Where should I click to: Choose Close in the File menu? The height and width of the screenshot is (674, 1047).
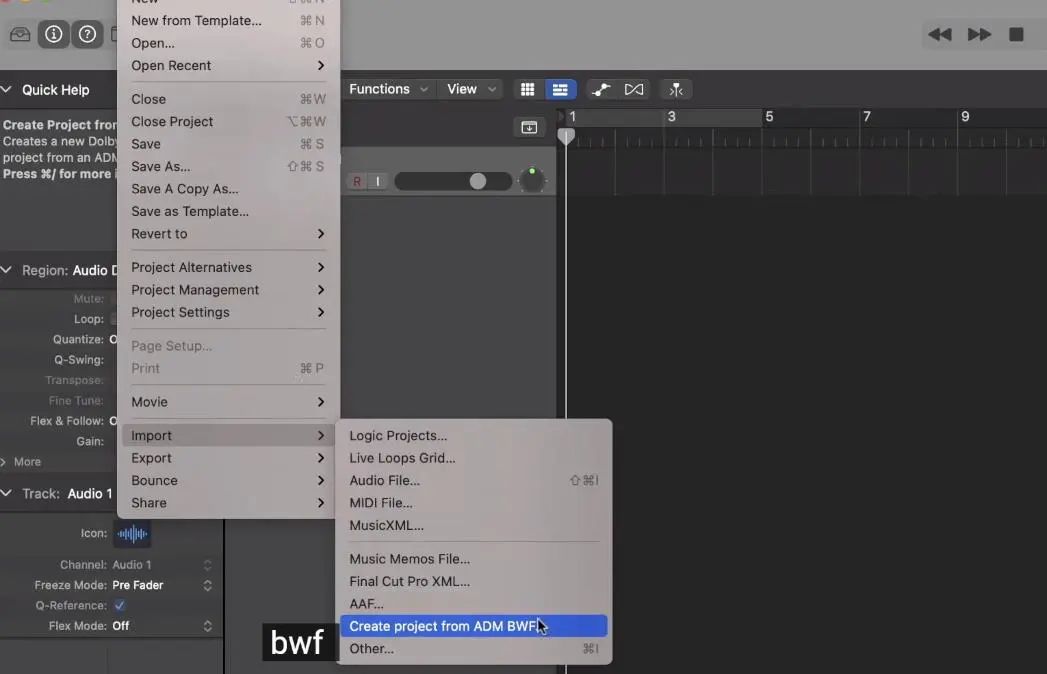pyautogui.click(x=228, y=99)
